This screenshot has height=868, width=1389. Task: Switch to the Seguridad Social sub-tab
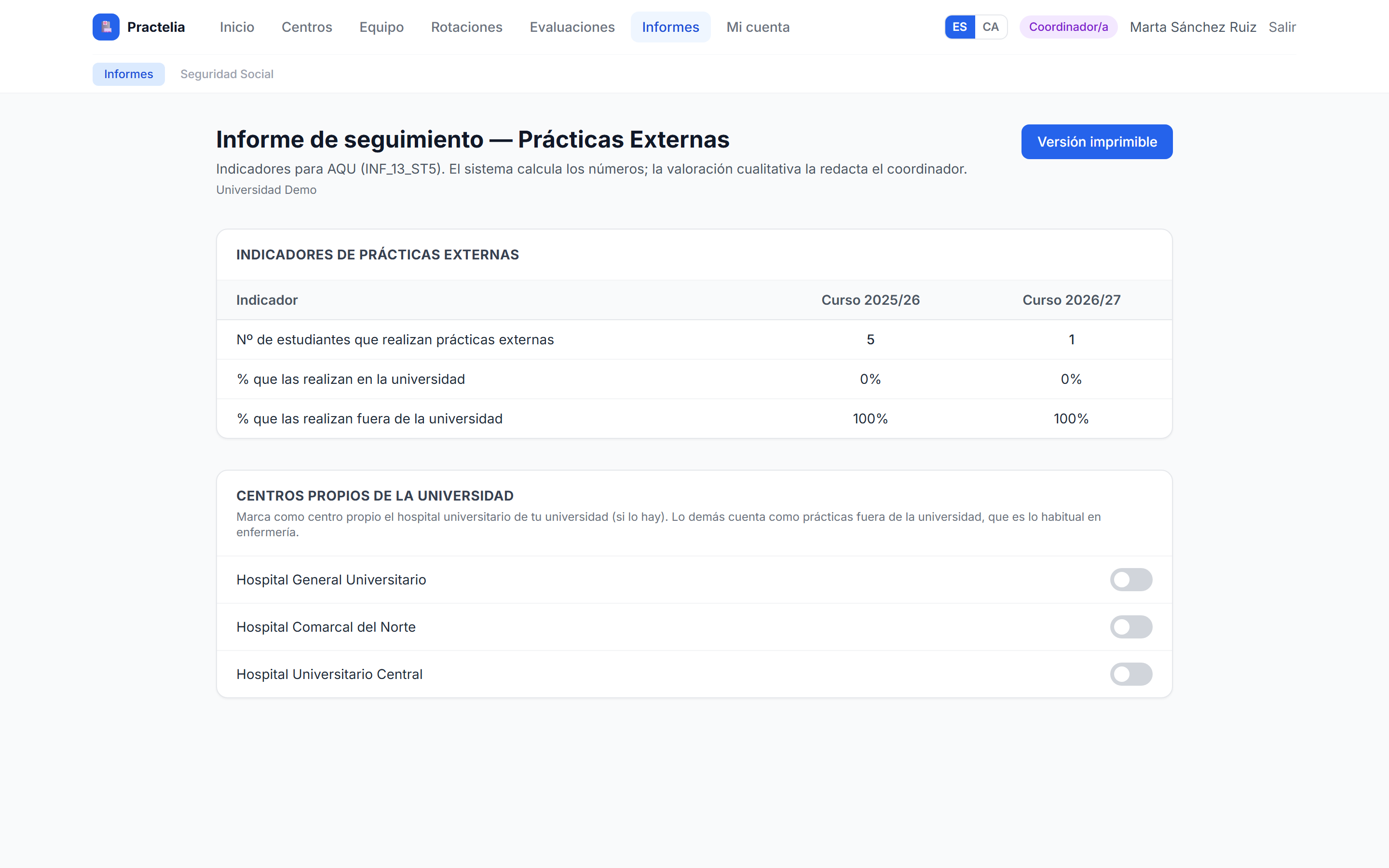coord(227,74)
